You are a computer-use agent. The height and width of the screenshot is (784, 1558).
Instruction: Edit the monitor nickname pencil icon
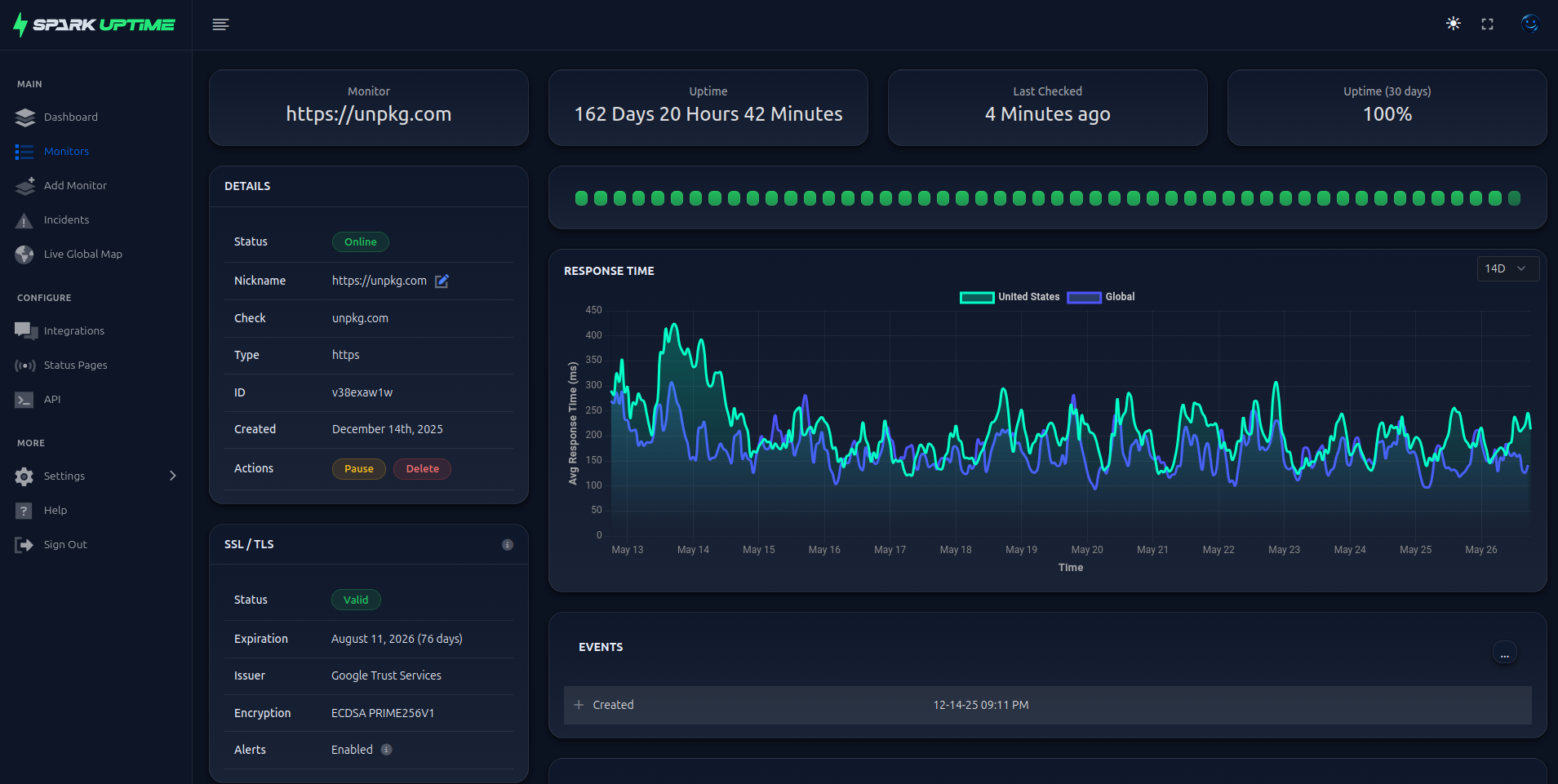pos(442,281)
